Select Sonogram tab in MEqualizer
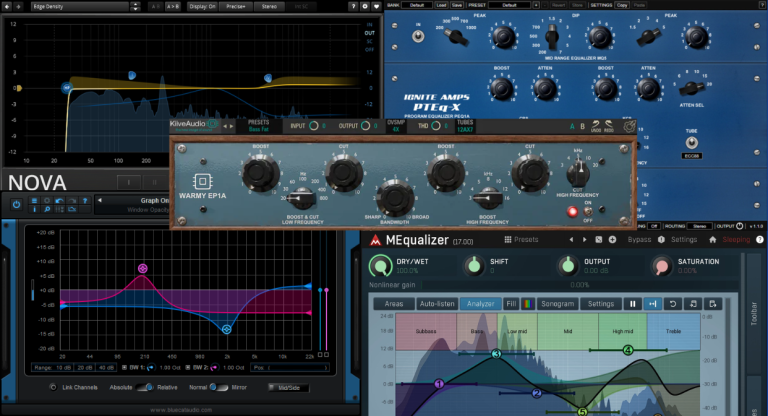This screenshot has width=768, height=416. [x=557, y=304]
